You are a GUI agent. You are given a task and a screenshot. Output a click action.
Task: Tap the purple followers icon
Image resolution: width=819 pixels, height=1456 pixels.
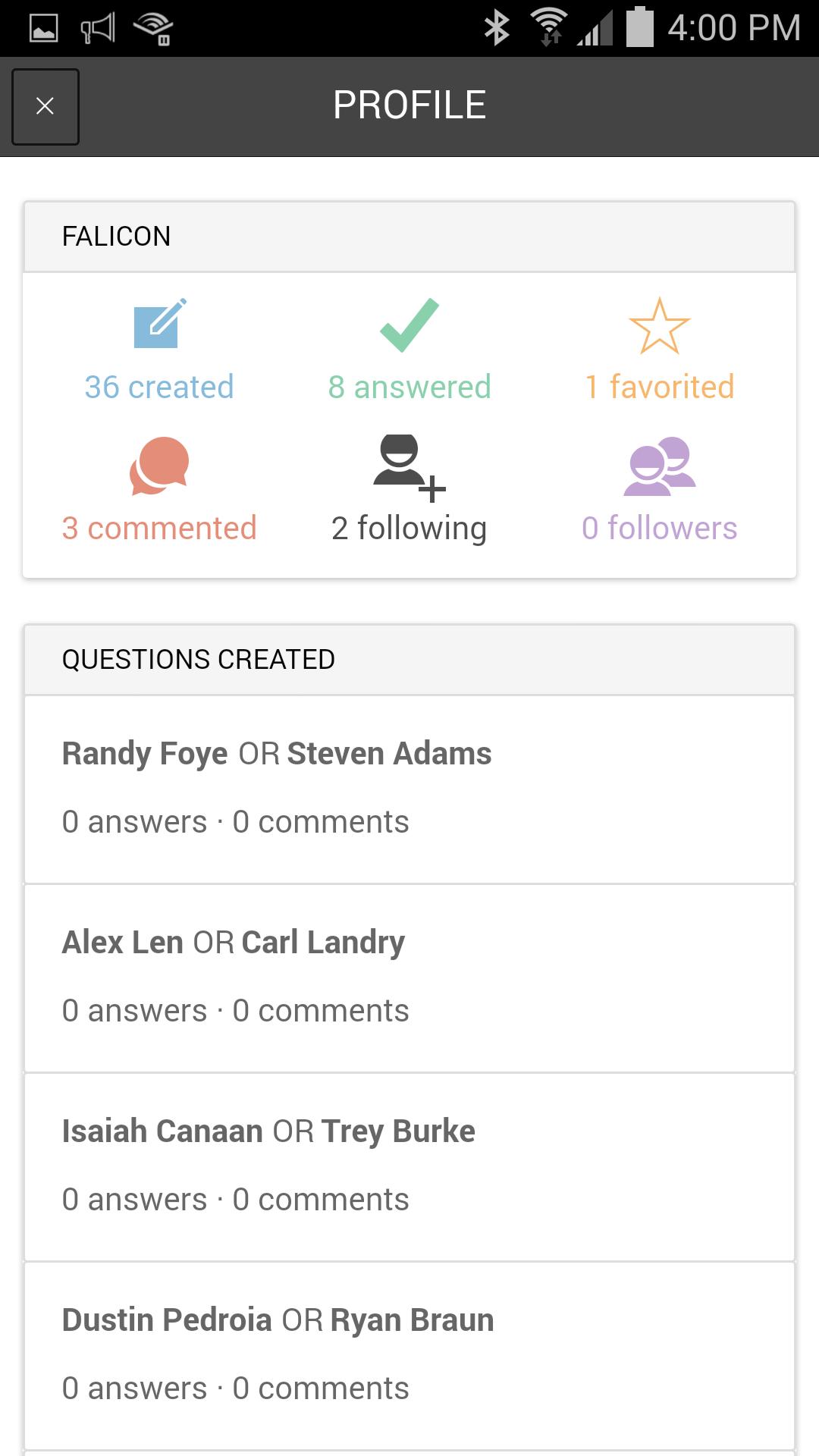660,466
